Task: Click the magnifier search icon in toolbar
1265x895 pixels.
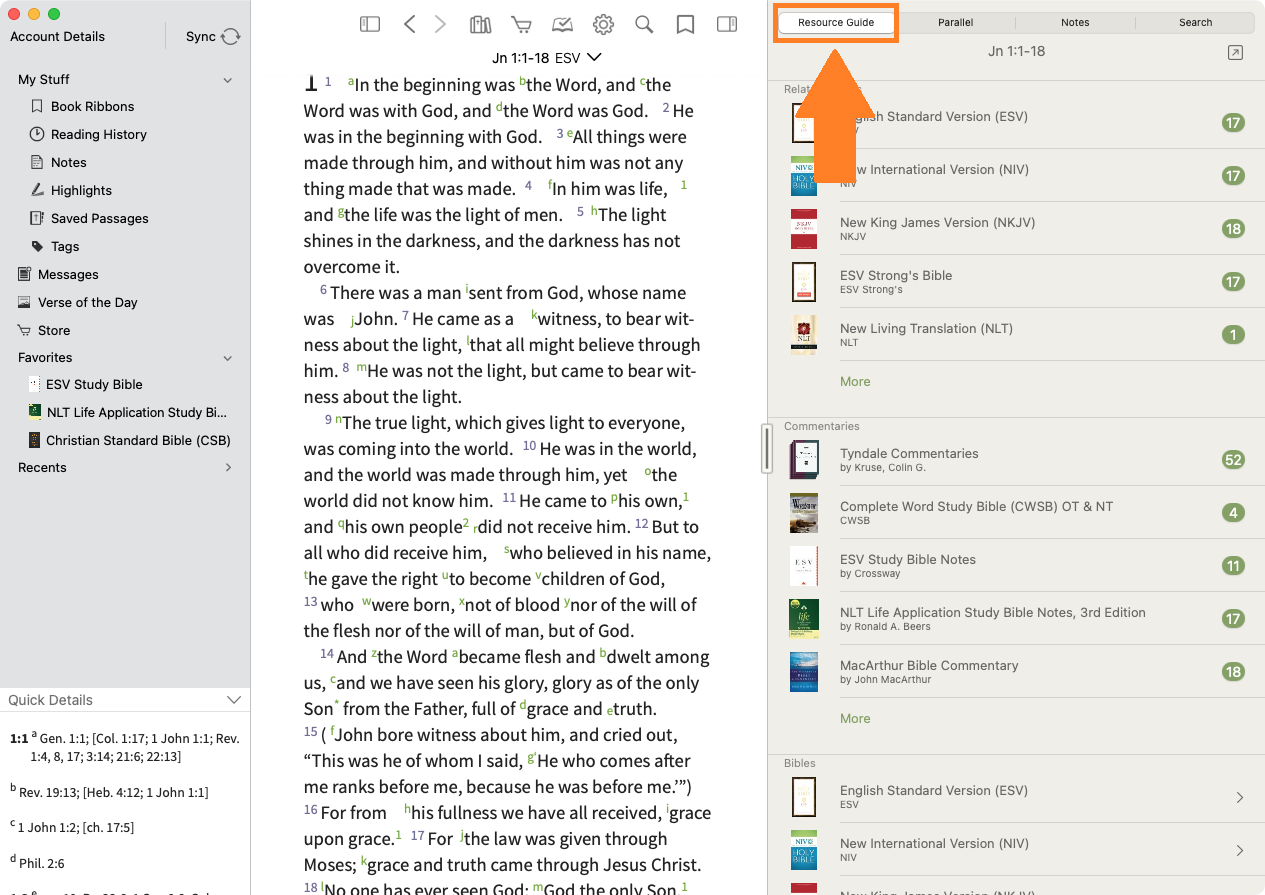Action: [x=644, y=24]
